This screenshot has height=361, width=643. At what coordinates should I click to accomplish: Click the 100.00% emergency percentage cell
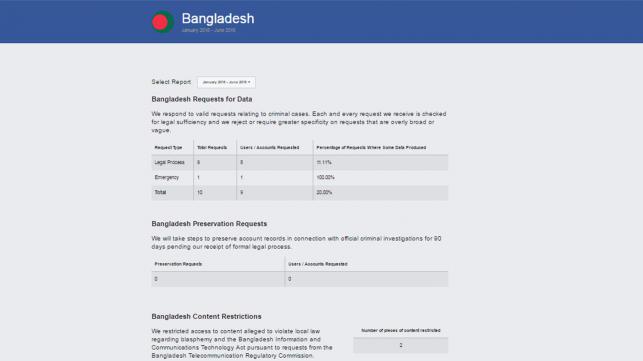(x=325, y=177)
